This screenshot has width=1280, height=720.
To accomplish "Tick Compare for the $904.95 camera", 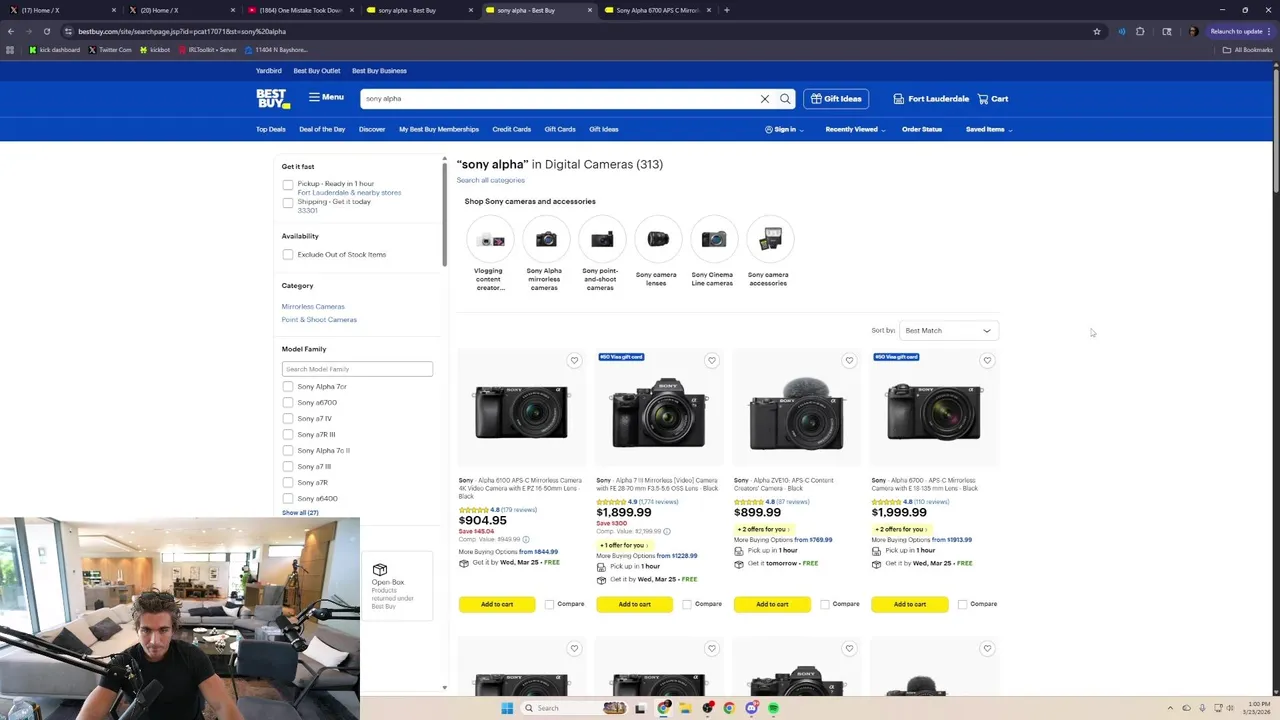I will click(x=550, y=604).
